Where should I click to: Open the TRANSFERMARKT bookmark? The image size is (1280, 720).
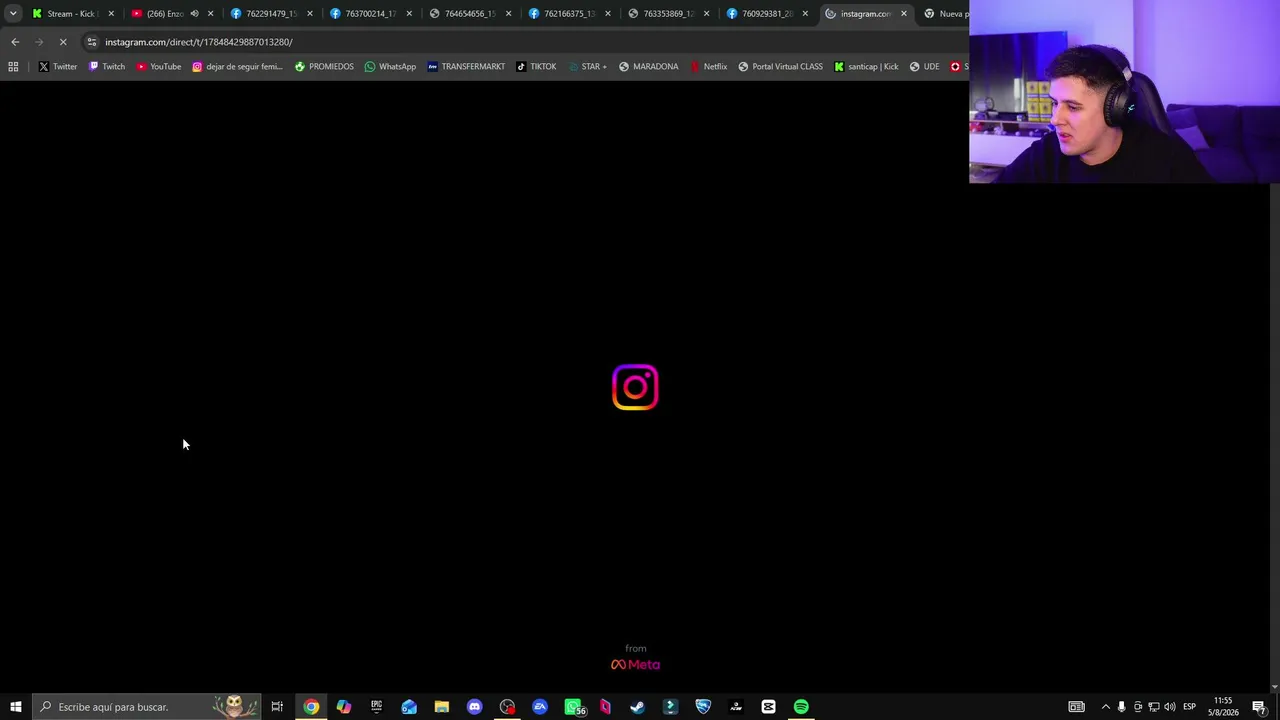tap(466, 67)
